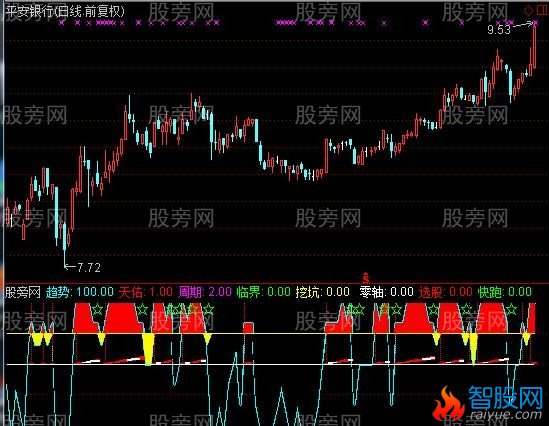Image resolution: width=549 pixels, height=426 pixels.
Task: Click the 快跑: 0.00 indicator value
Action: tap(505, 292)
